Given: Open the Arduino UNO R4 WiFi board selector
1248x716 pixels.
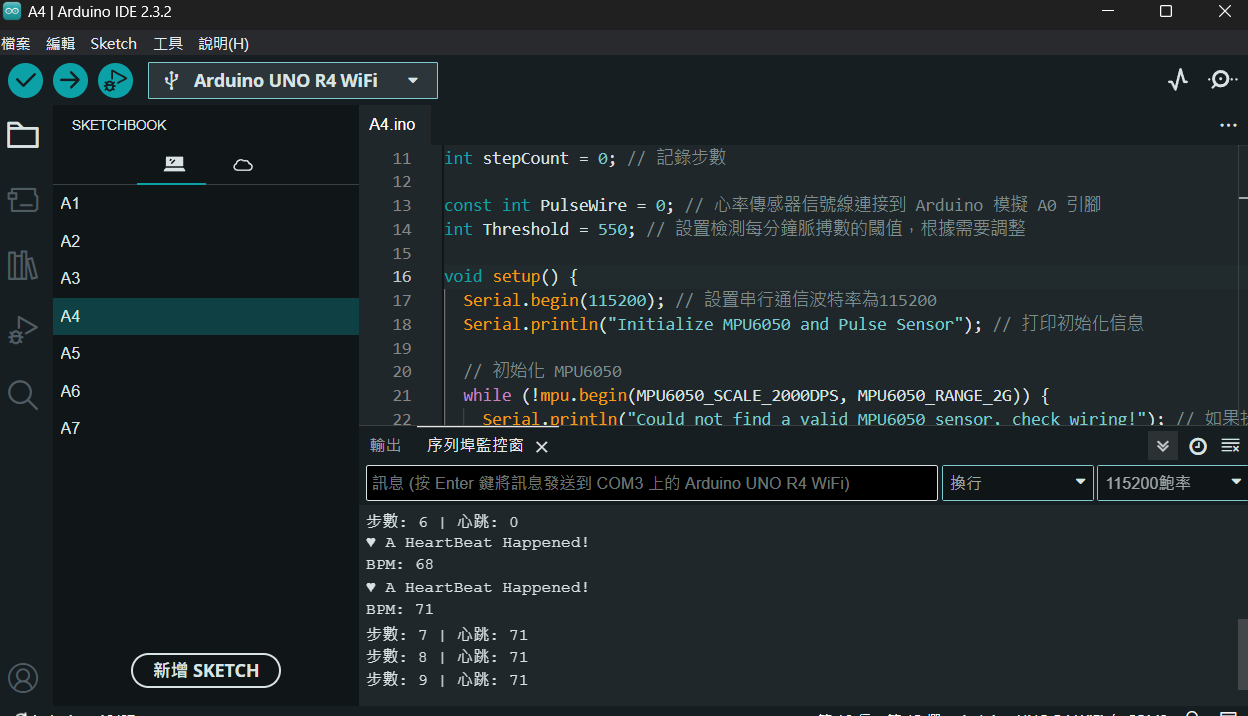Looking at the screenshot, I should click(292, 81).
